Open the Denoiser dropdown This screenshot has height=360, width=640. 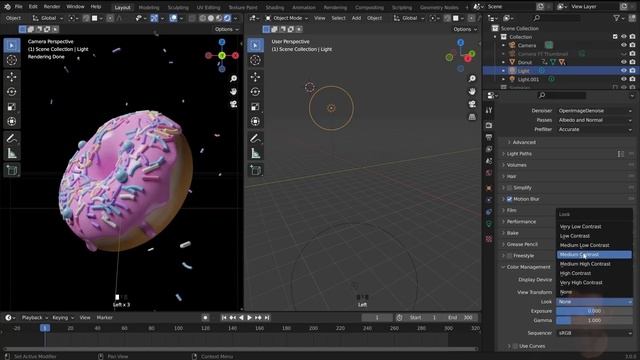click(595, 111)
